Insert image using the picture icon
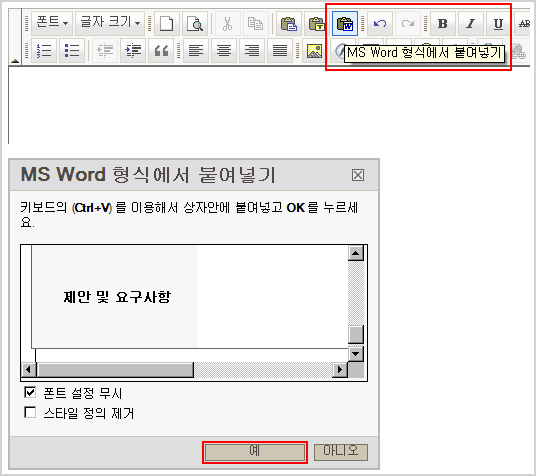Image resolution: width=536 pixels, height=476 pixels. (314, 51)
